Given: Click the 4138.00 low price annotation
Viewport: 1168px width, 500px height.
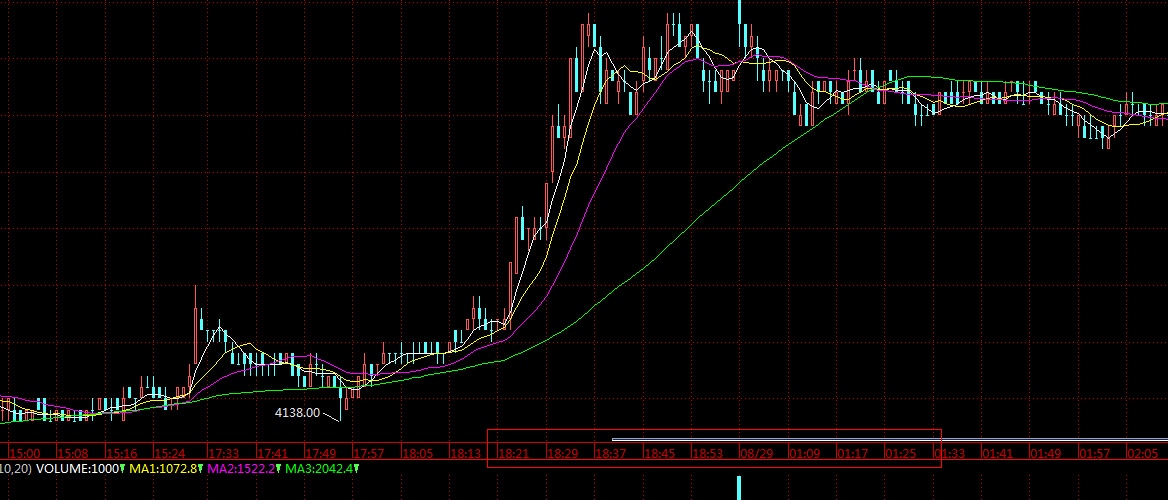Looking at the screenshot, I should tap(297, 412).
